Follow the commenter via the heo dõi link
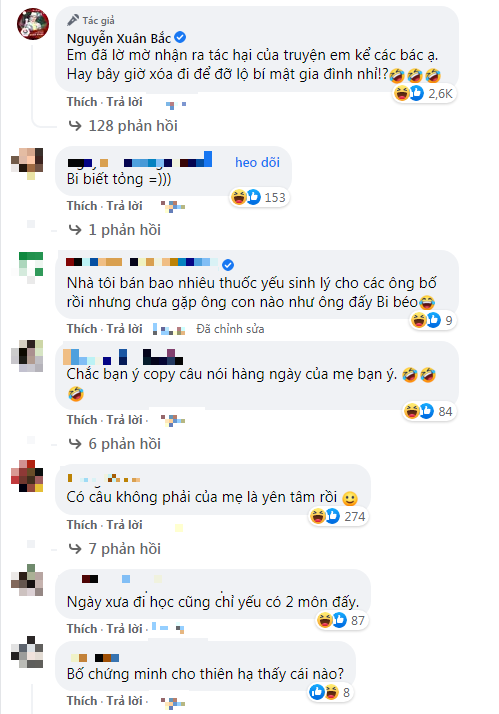This screenshot has height=714, width=499. 257,163
